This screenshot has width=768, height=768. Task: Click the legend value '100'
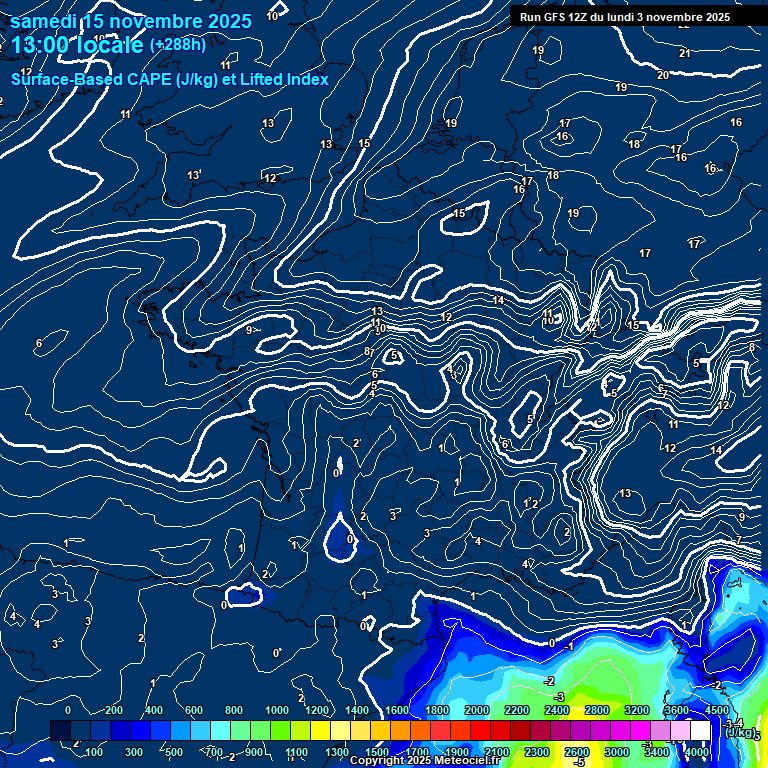pyautogui.click(x=94, y=752)
